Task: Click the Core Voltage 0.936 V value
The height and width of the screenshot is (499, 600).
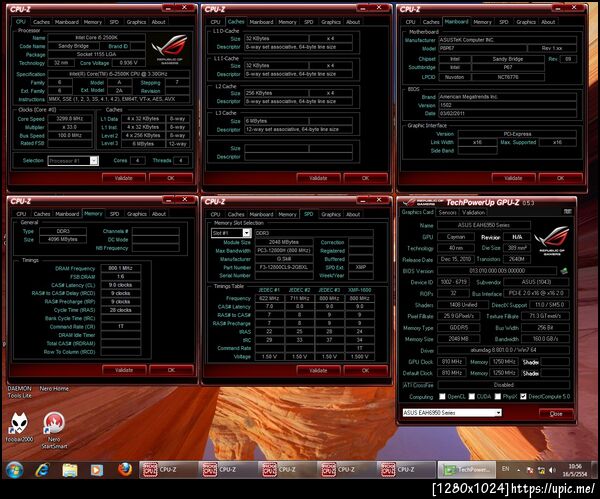Action: [128, 63]
